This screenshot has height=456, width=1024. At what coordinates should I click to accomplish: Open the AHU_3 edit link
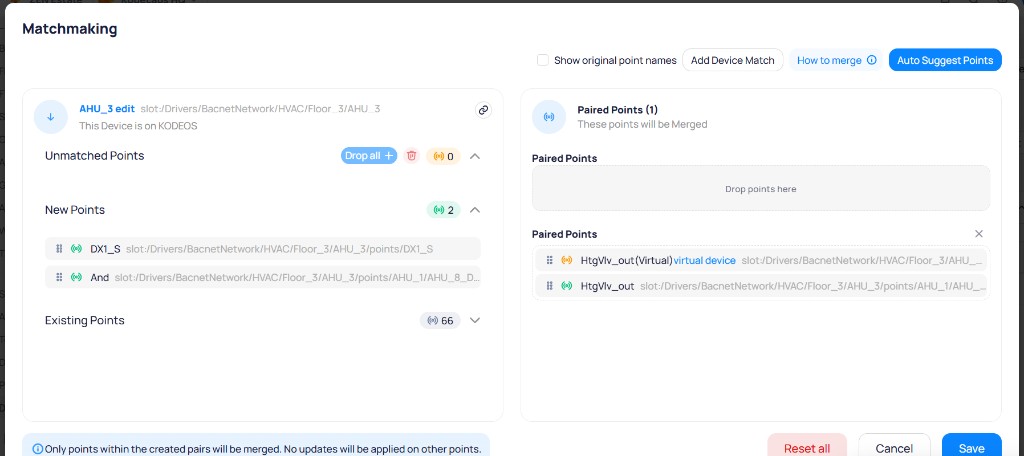[107, 109]
